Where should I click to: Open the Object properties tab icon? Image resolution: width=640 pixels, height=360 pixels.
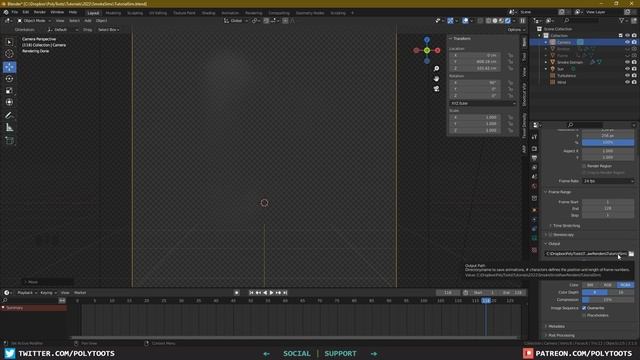534,210
